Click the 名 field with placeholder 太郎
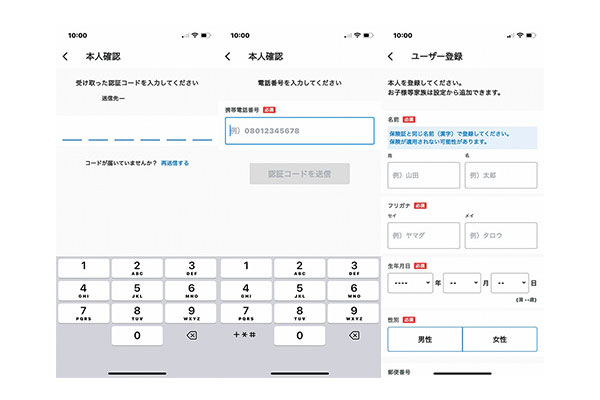This screenshot has height=400, width=600. click(500, 175)
